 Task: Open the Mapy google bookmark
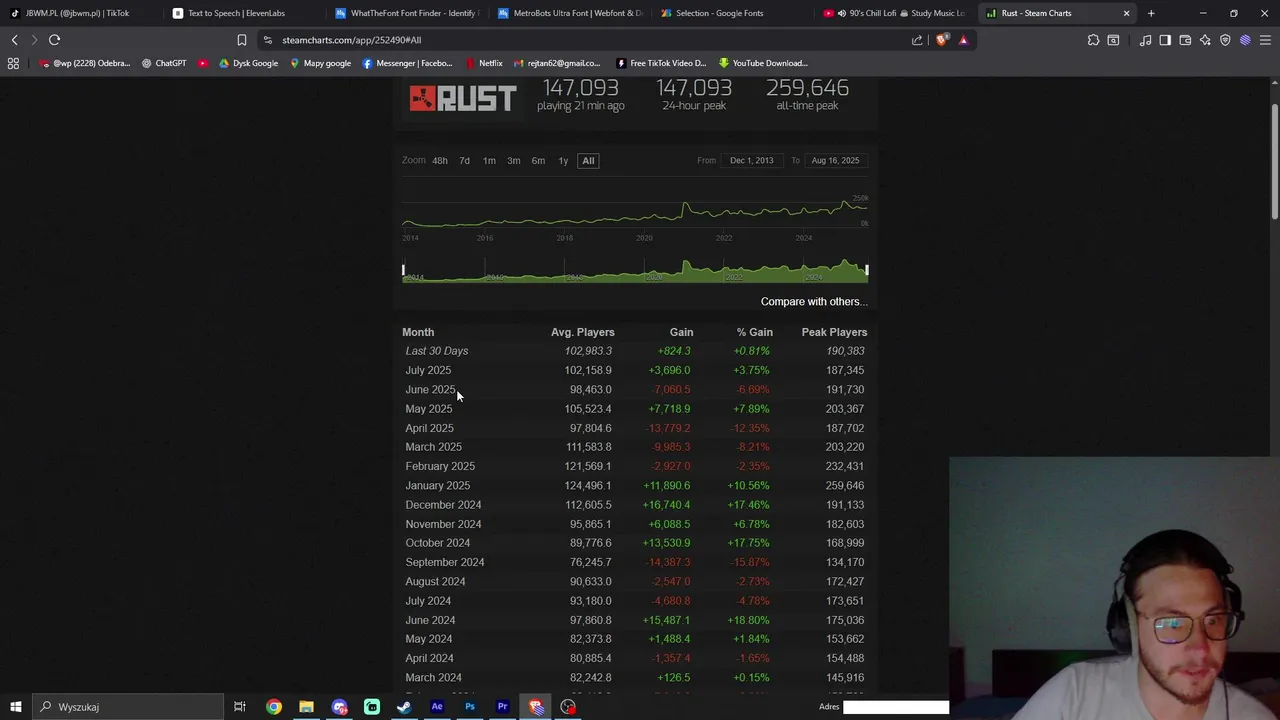tap(320, 63)
